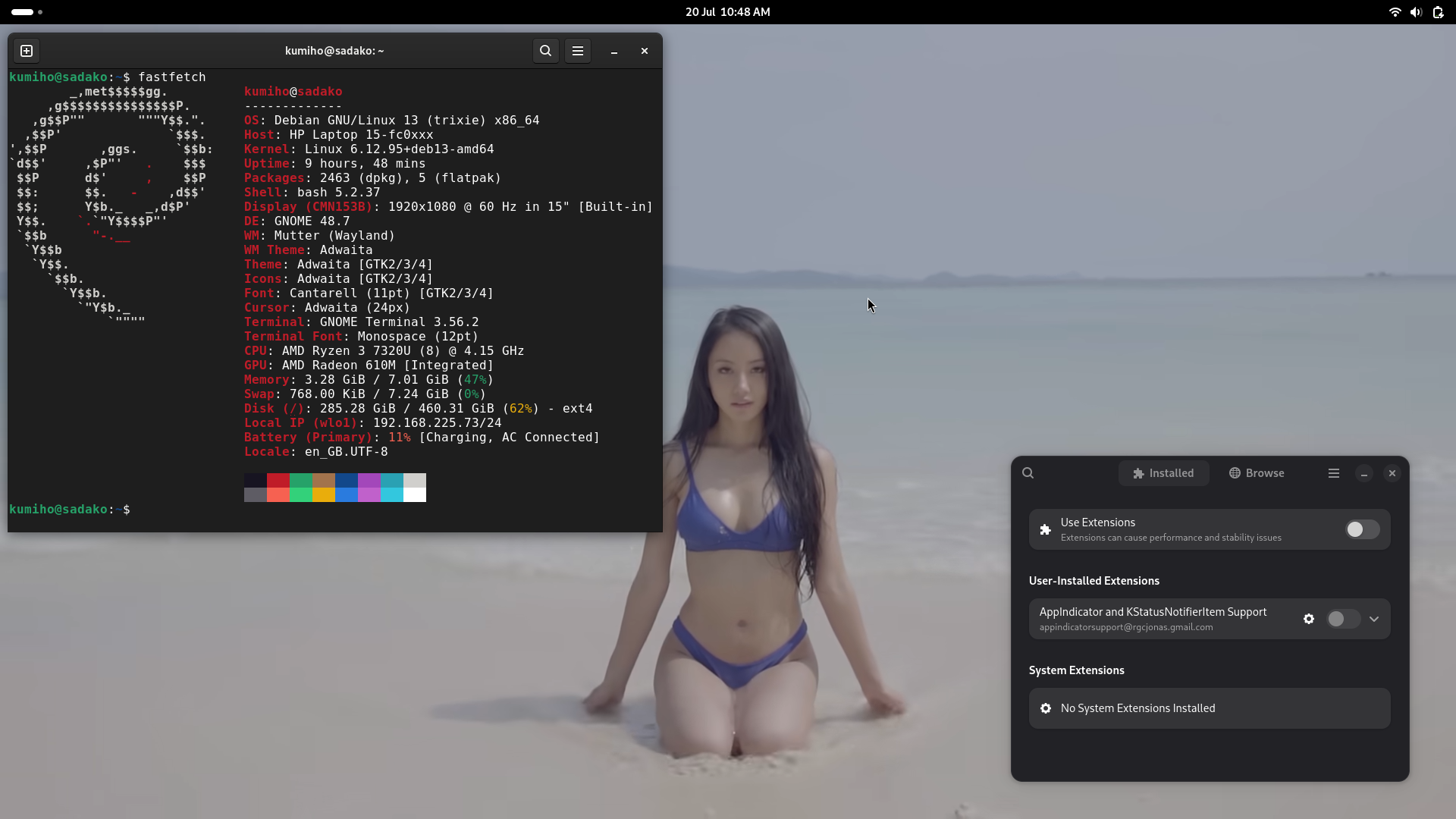Open the search in the Extensions window

click(x=1028, y=473)
